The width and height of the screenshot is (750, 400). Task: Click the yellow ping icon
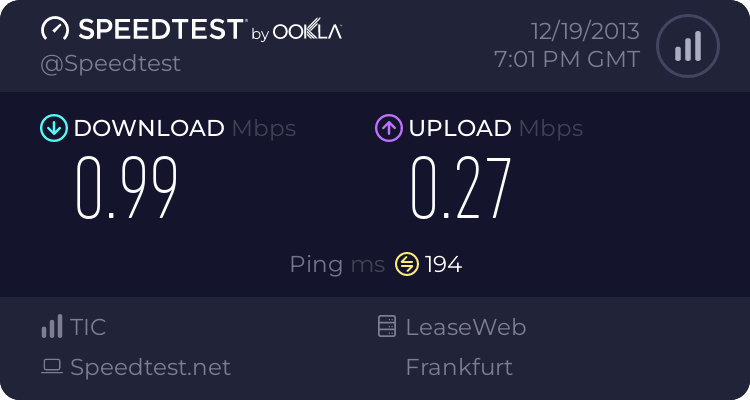(406, 264)
